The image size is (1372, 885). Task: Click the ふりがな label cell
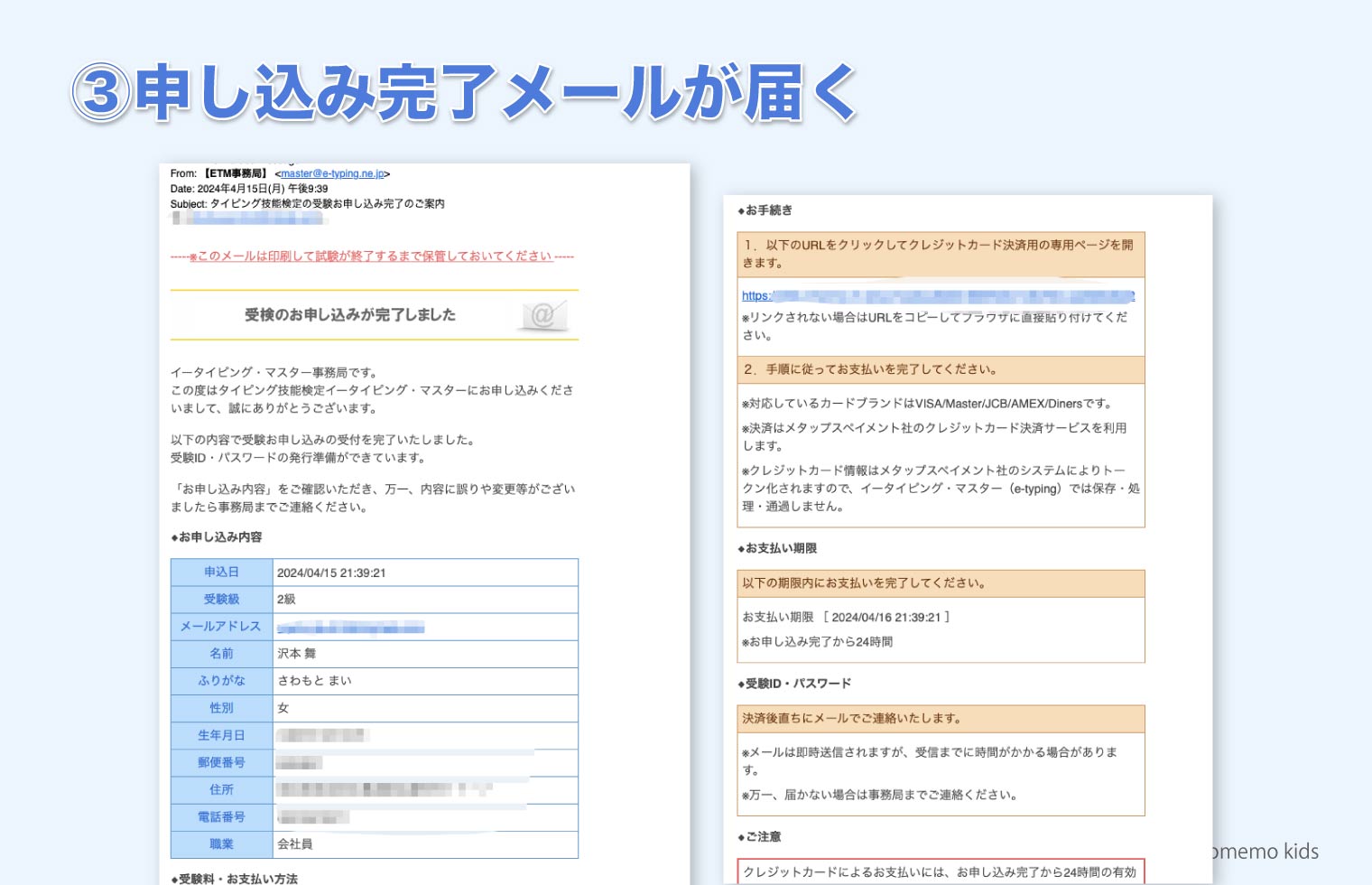pos(222,681)
